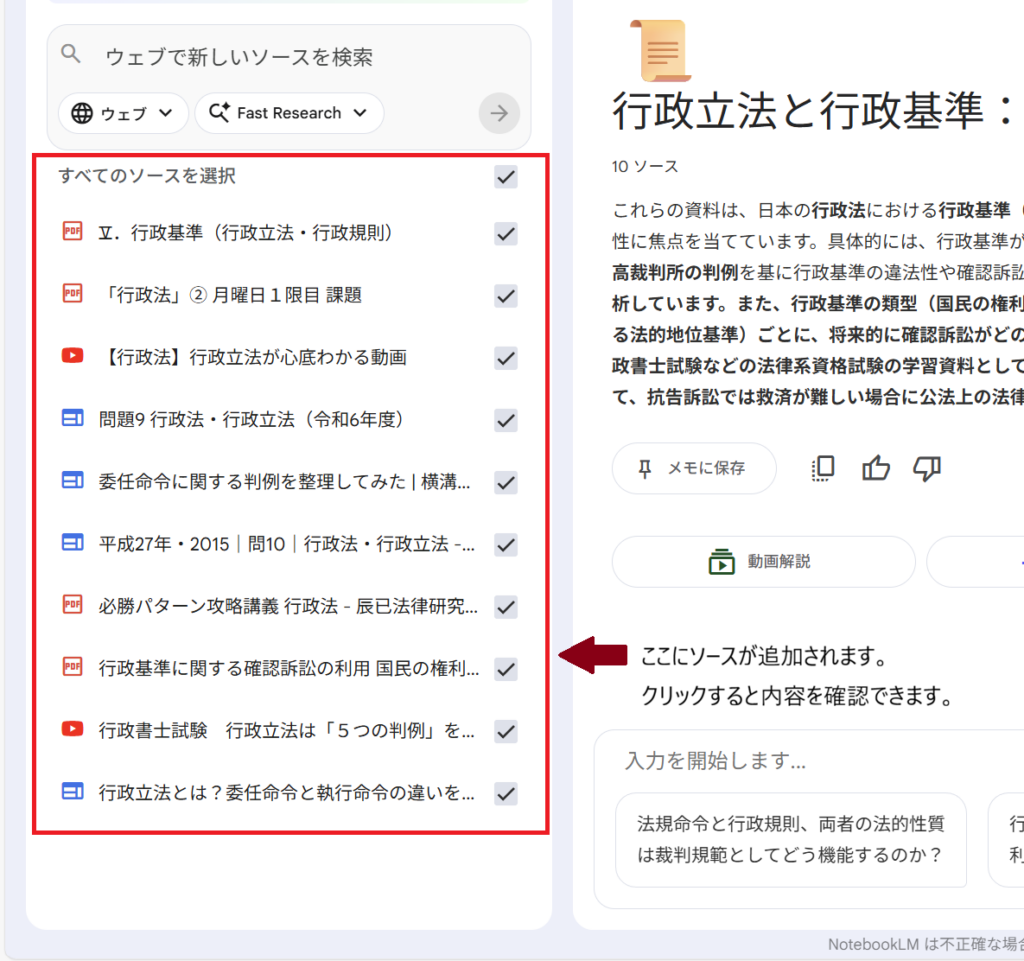Click the arrow submit button next to the search bar

[499, 113]
